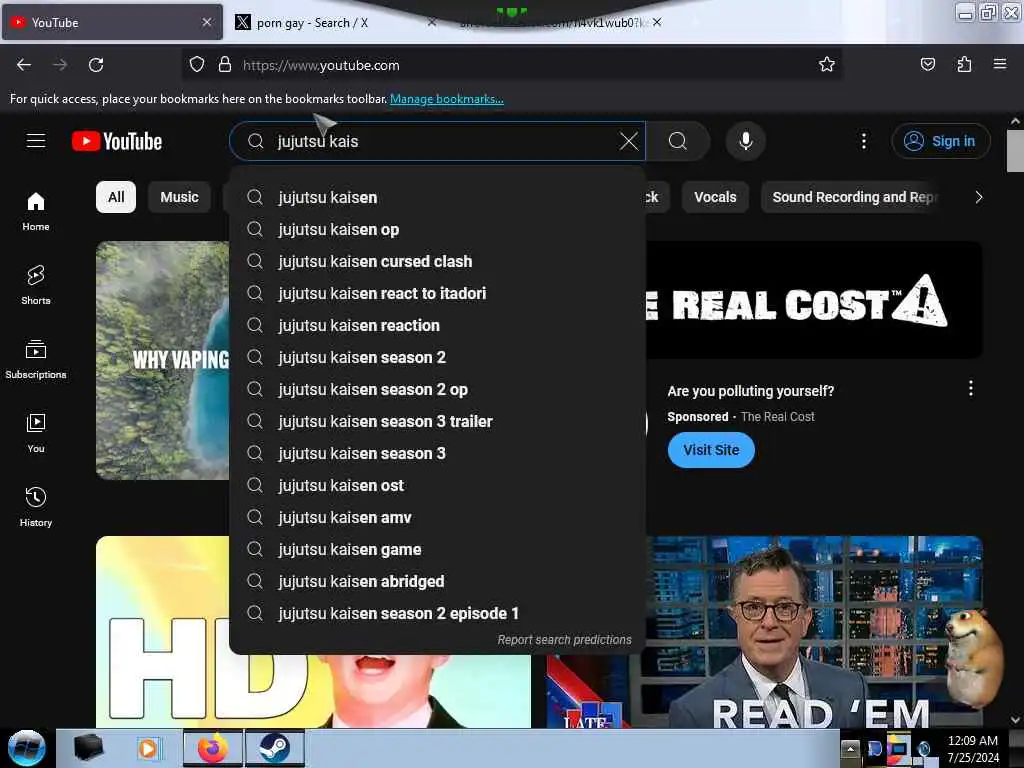This screenshot has height=768, width=1024.
Task: Choose suggestion 'jujutsu kaisen op'
Action: [x=438, y=229]
